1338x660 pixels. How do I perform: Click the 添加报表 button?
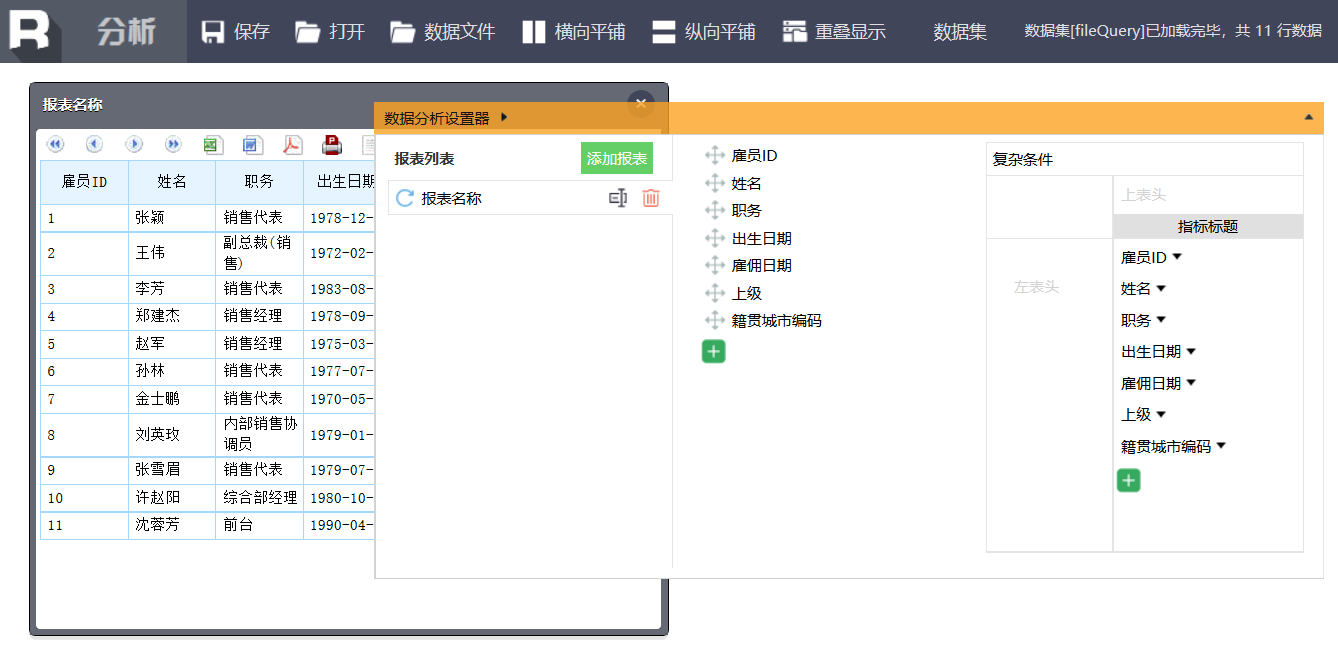coord(616,158)
